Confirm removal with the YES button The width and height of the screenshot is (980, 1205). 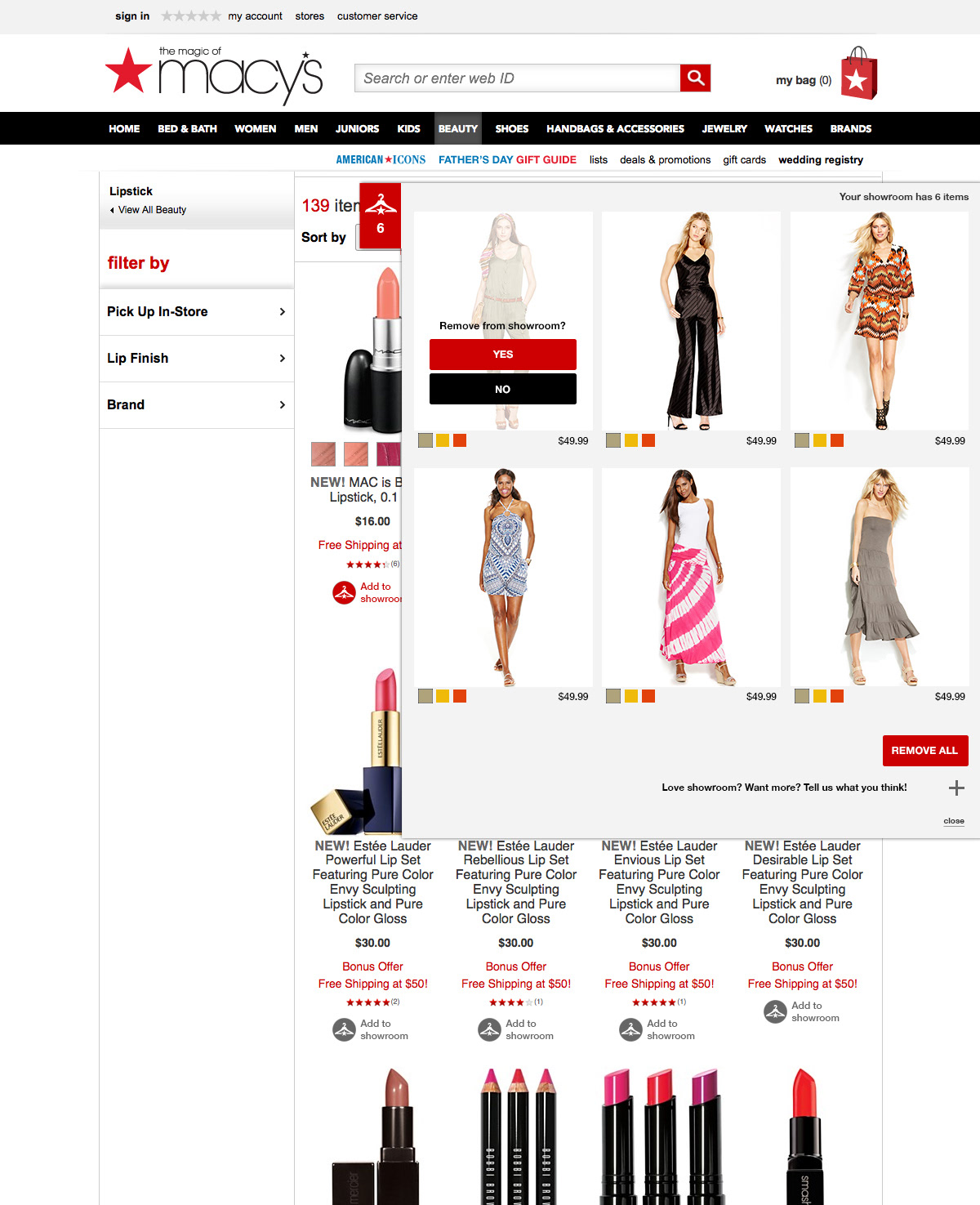coord(503,355)
